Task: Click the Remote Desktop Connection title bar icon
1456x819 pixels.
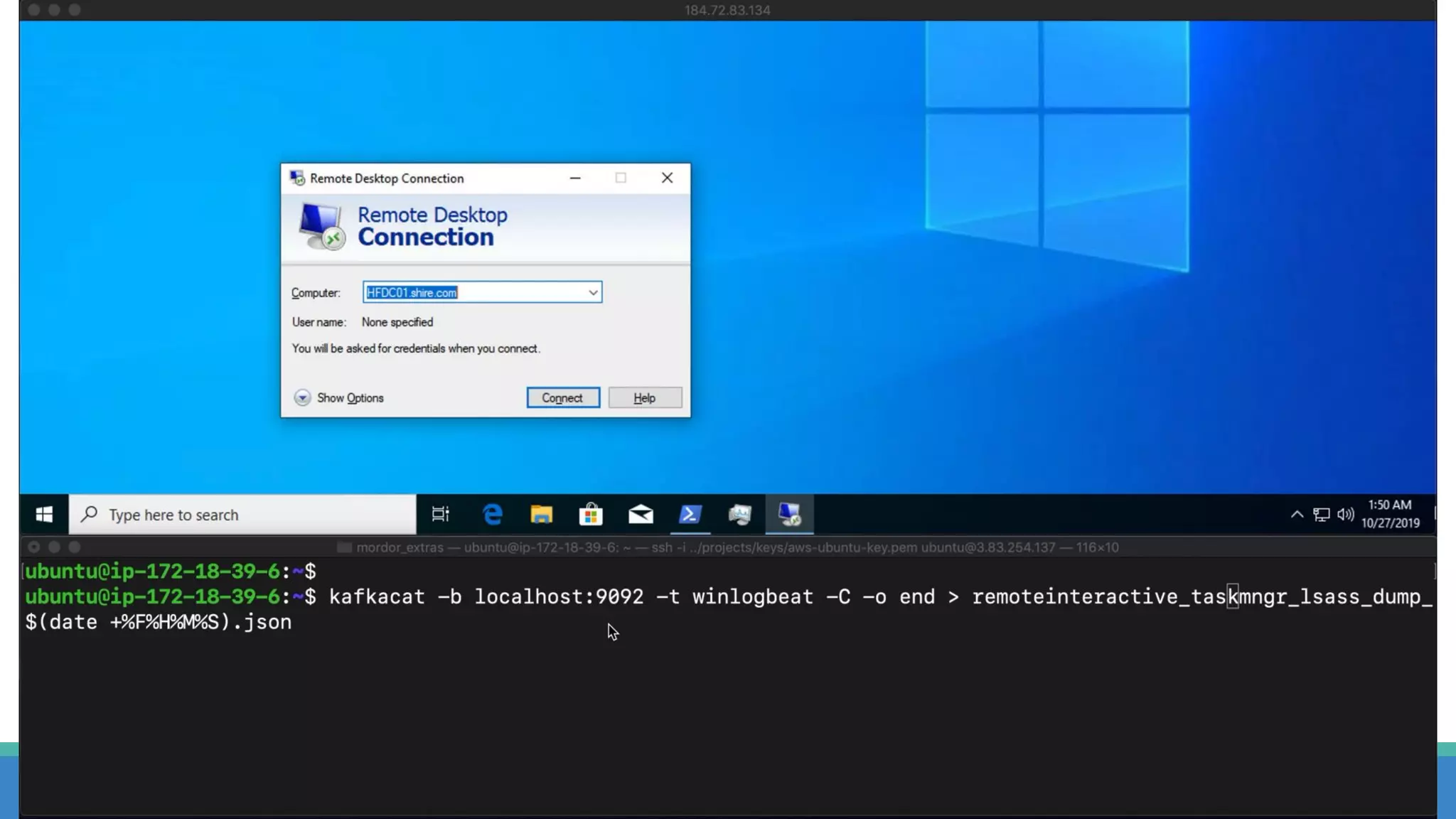Action: [297, 178]
